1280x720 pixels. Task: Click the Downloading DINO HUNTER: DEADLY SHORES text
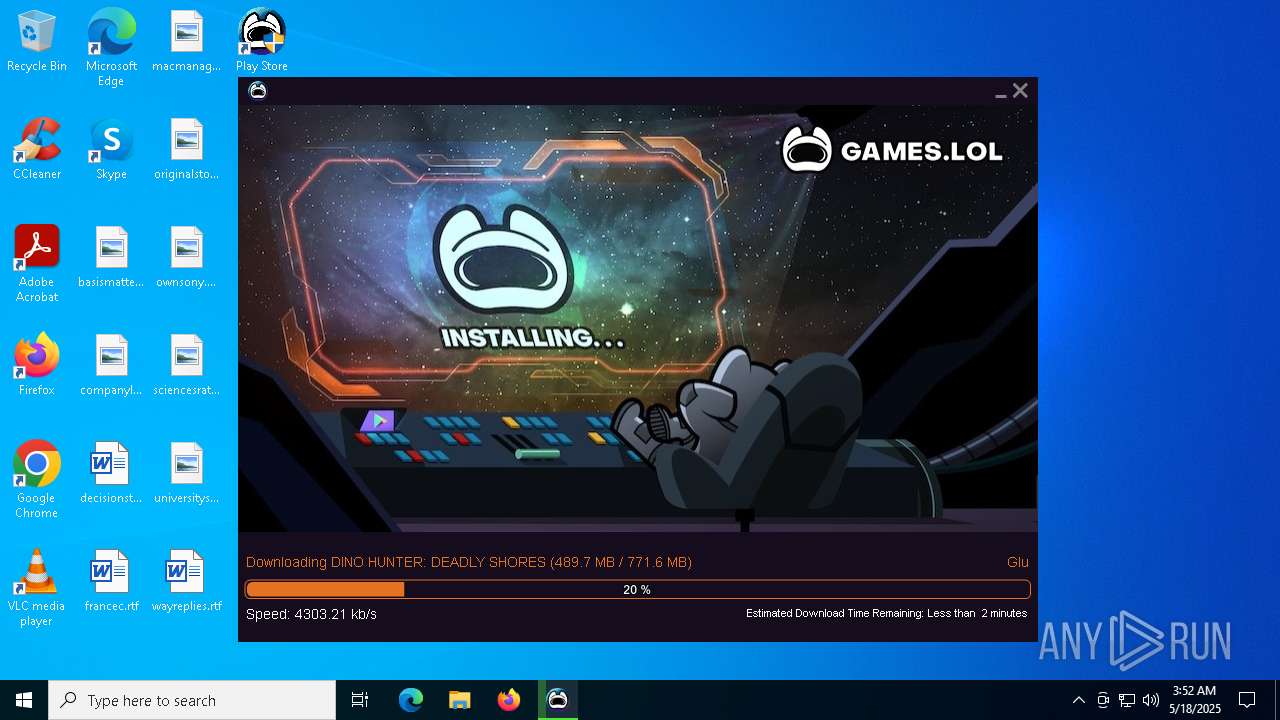(x=469, y=562)
